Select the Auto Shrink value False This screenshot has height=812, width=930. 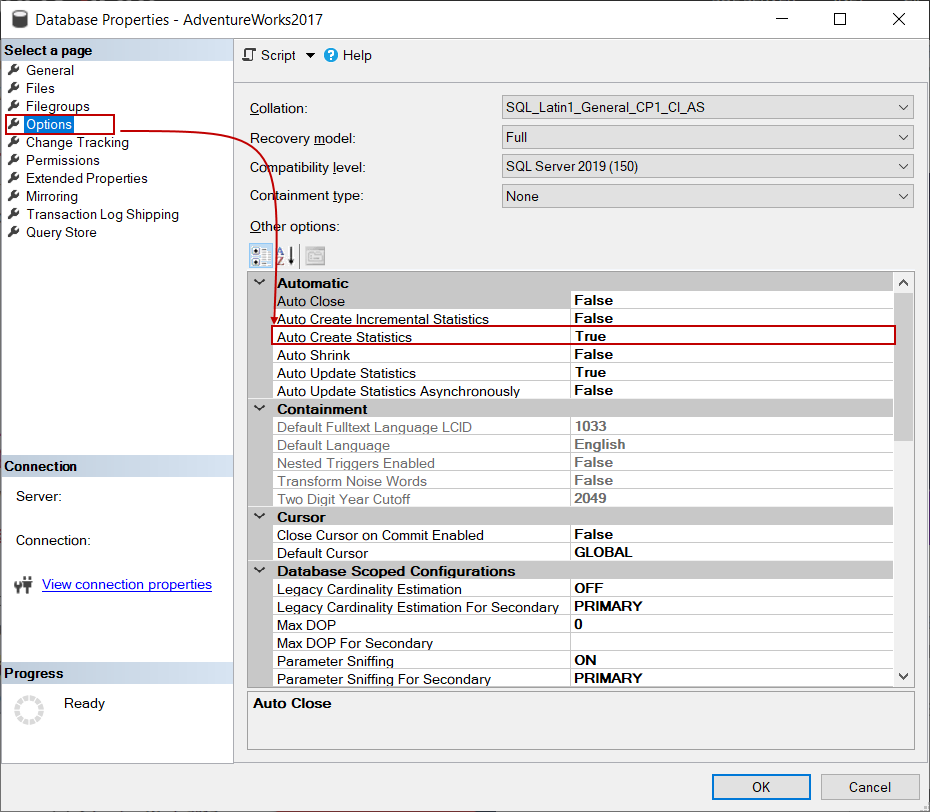(x=732, y=354)
